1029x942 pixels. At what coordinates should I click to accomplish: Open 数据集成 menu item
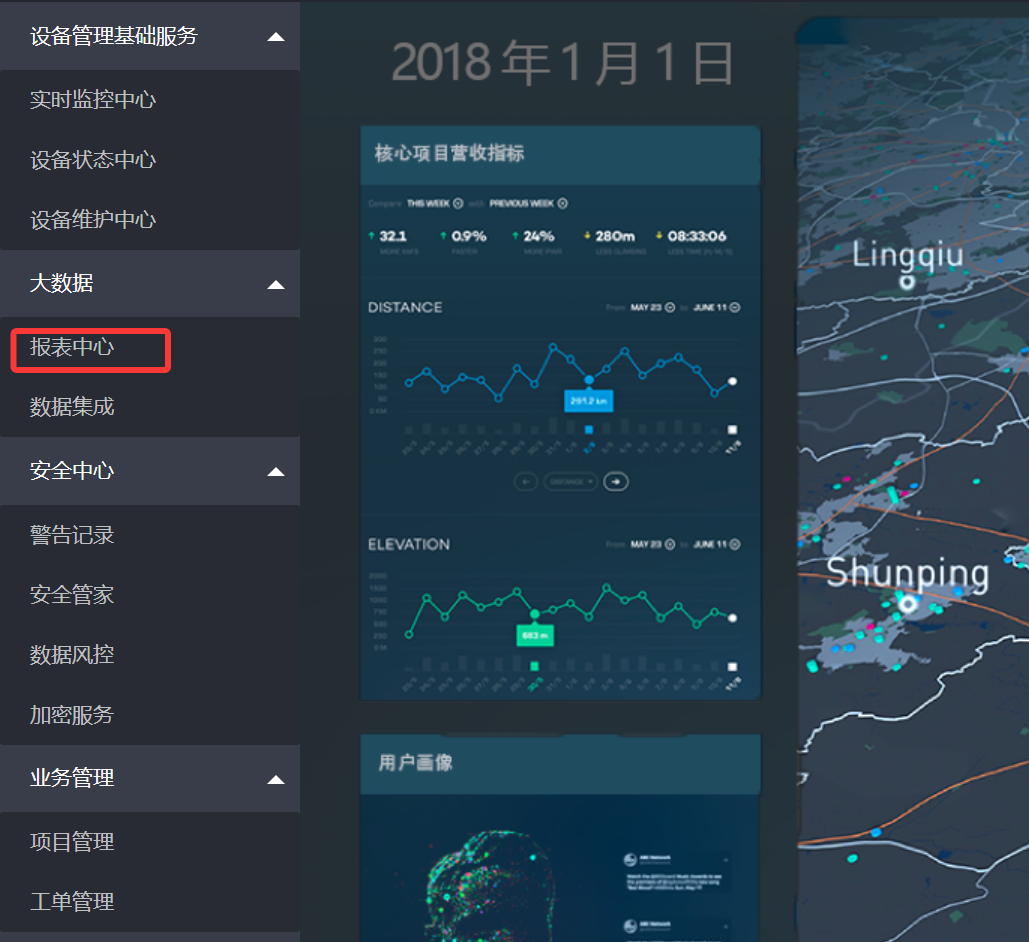pyautogui.click(x=72, y=406)
